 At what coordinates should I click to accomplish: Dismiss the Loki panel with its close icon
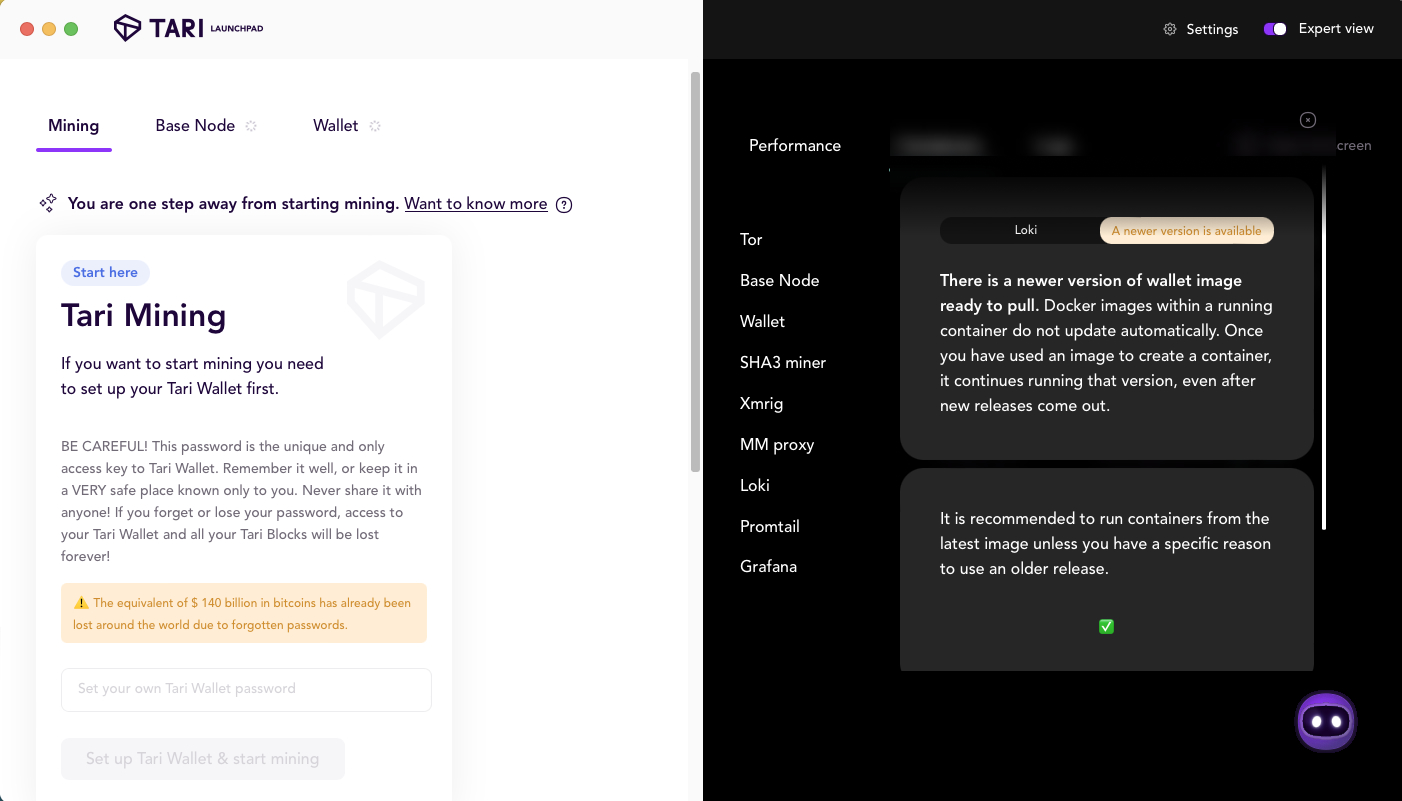[1307, 119]
